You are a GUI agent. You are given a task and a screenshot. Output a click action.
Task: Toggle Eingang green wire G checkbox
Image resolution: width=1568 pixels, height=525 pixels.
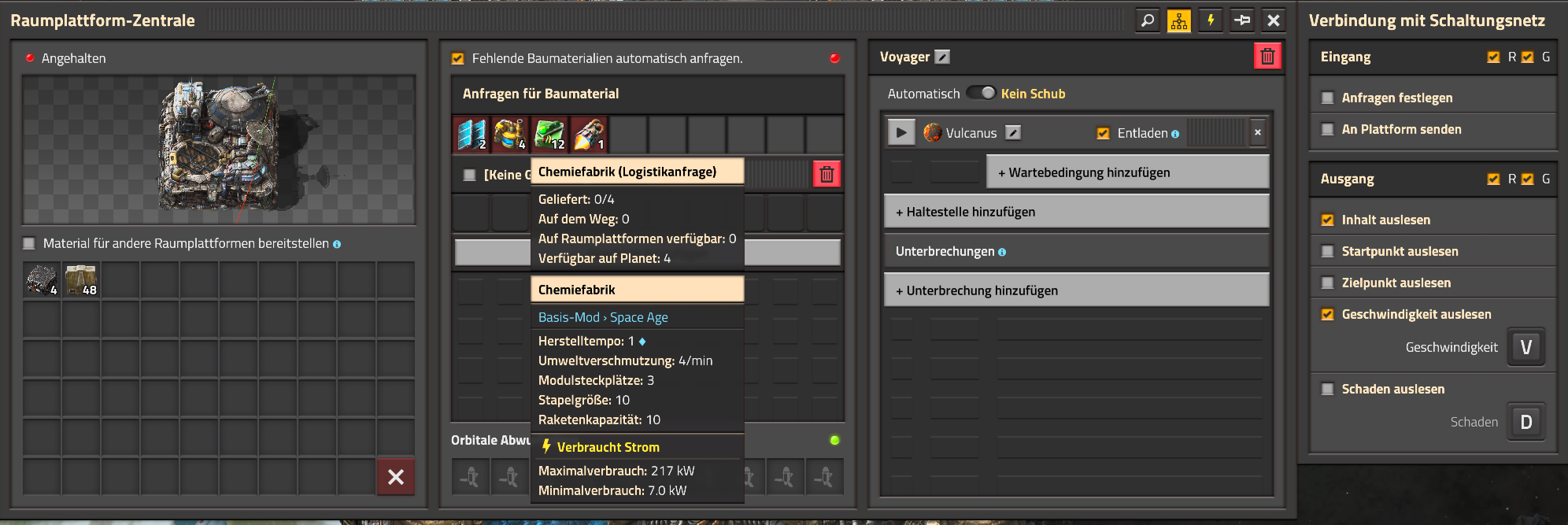[1528, 57]
